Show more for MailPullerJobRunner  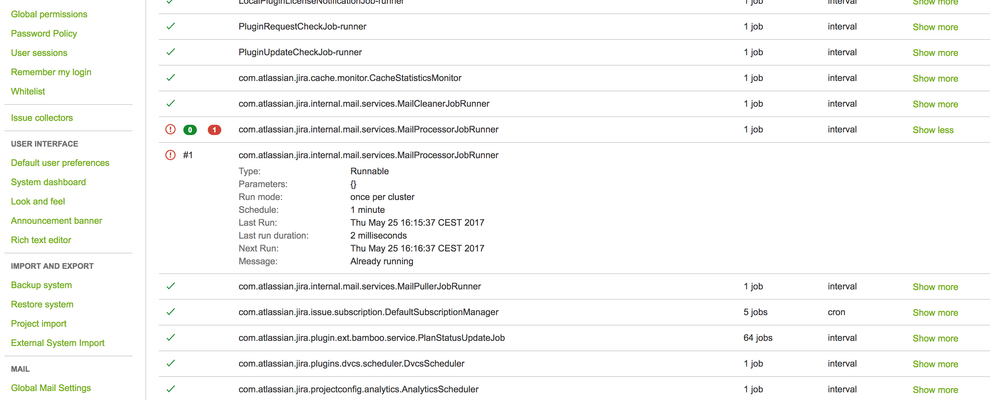(935, 287)
